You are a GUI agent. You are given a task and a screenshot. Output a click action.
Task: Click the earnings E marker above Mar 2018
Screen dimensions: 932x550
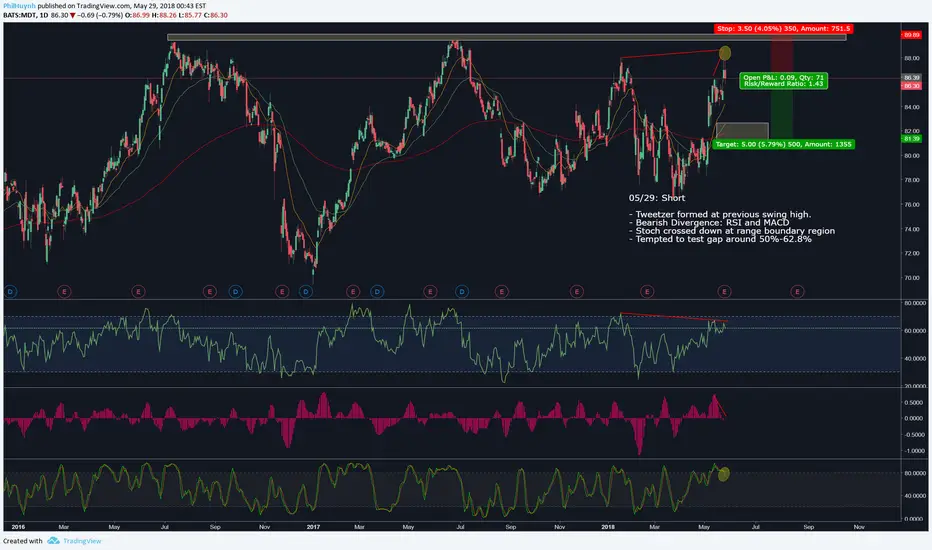click(647, 291)
